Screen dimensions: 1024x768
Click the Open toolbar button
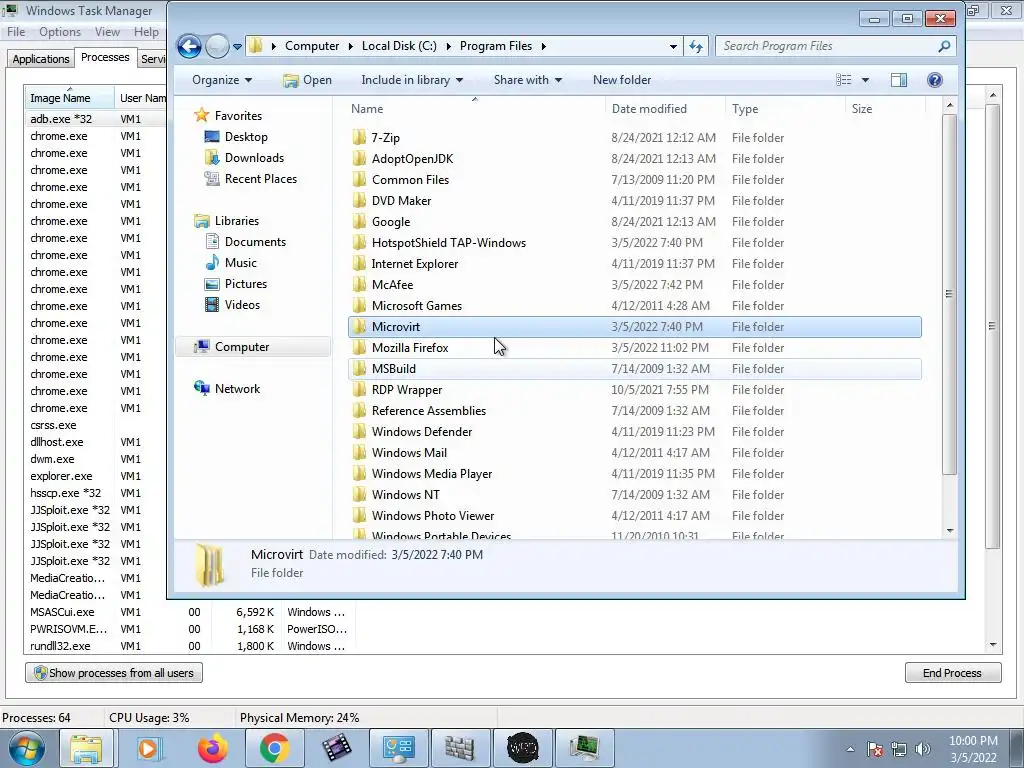click(x=308, y=80)
